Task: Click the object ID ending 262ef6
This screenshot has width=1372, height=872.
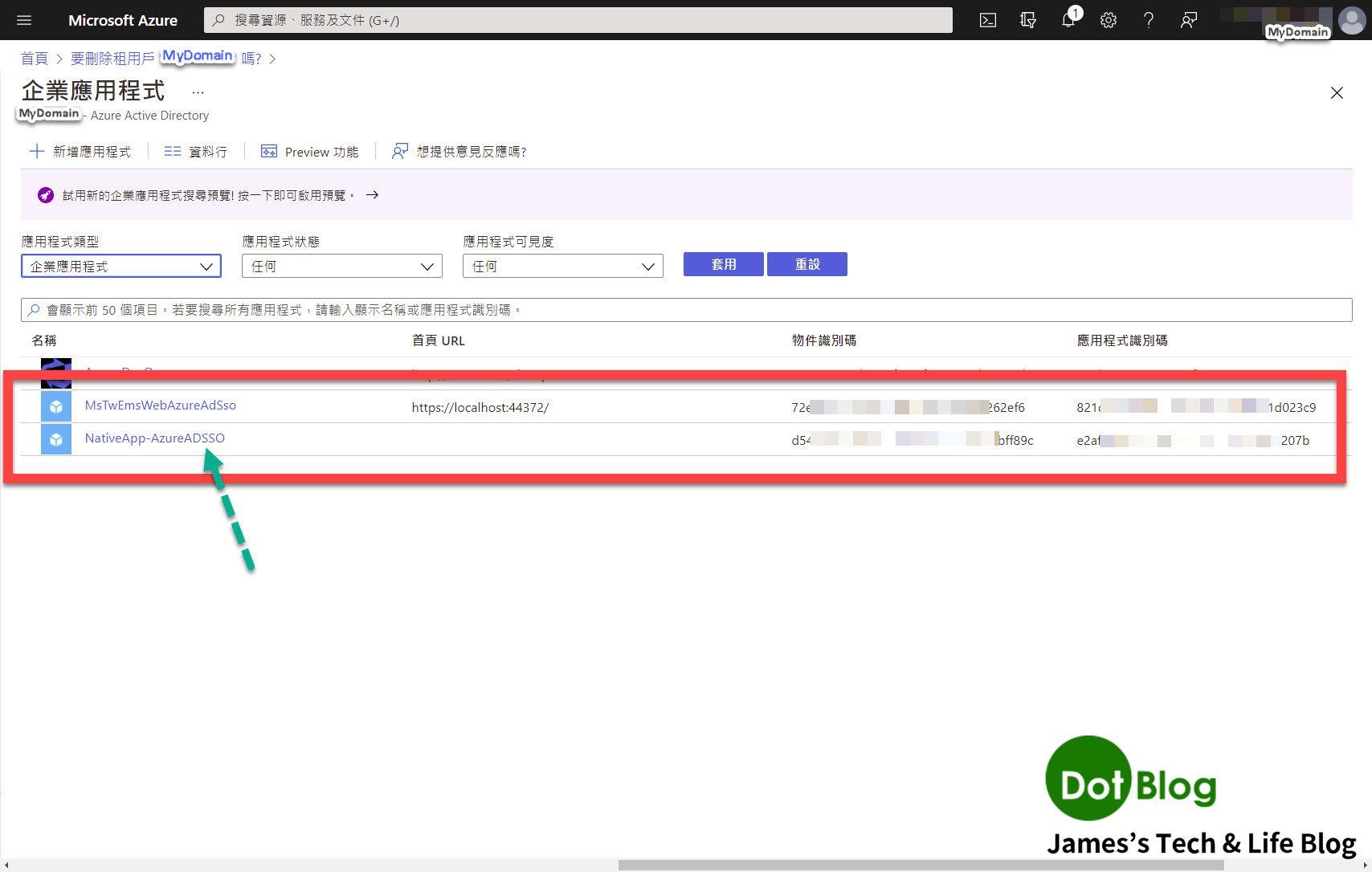Action: coord(909,407)
